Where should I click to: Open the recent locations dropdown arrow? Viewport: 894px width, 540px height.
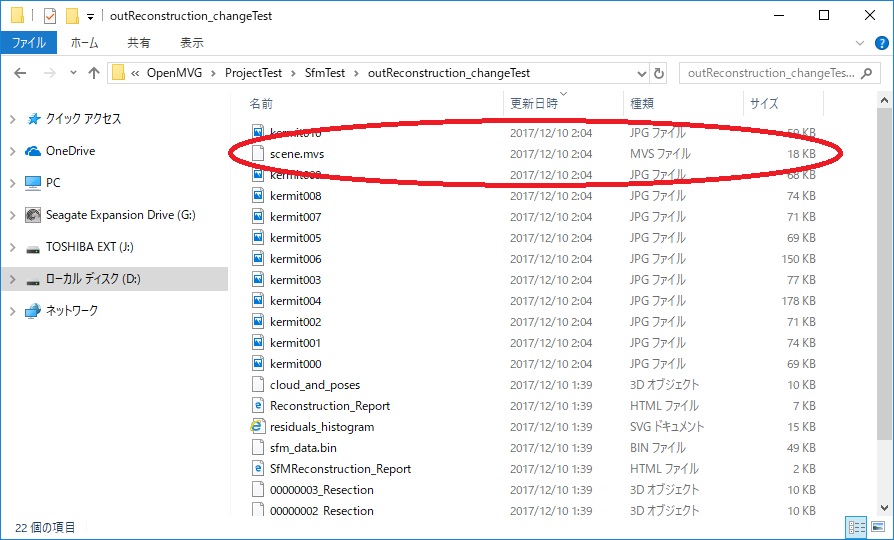click(x=73, y=73)
